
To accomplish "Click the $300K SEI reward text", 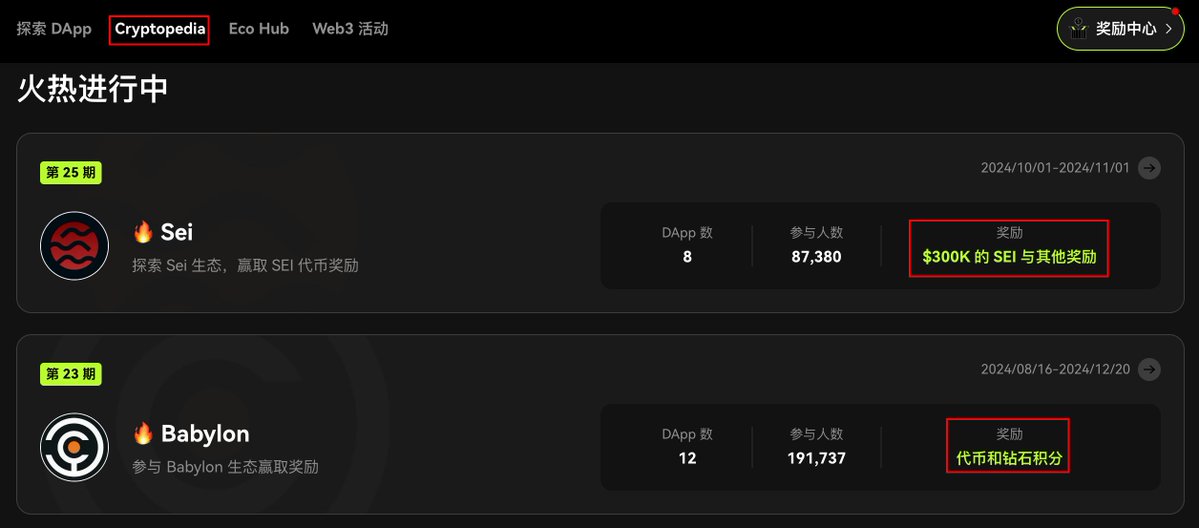I will [1009, 257].
